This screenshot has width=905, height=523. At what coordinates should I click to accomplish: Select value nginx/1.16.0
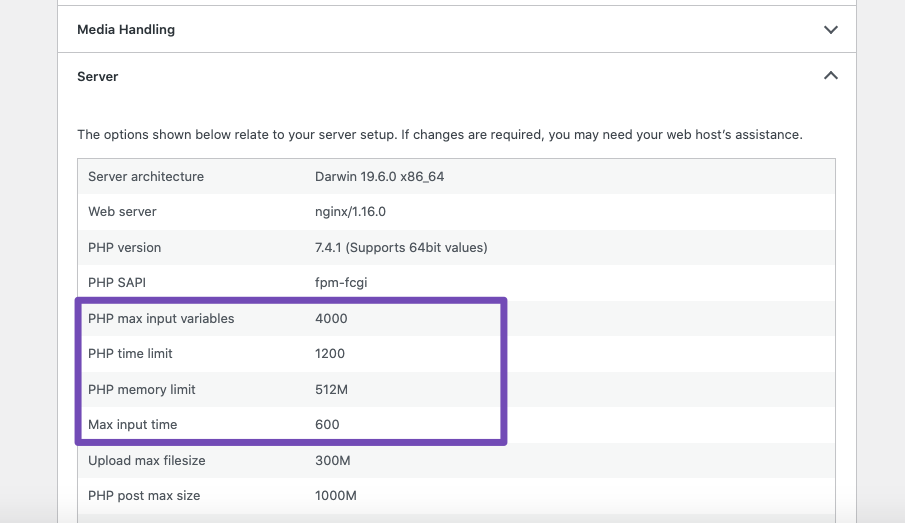click(x=350, y=212)
